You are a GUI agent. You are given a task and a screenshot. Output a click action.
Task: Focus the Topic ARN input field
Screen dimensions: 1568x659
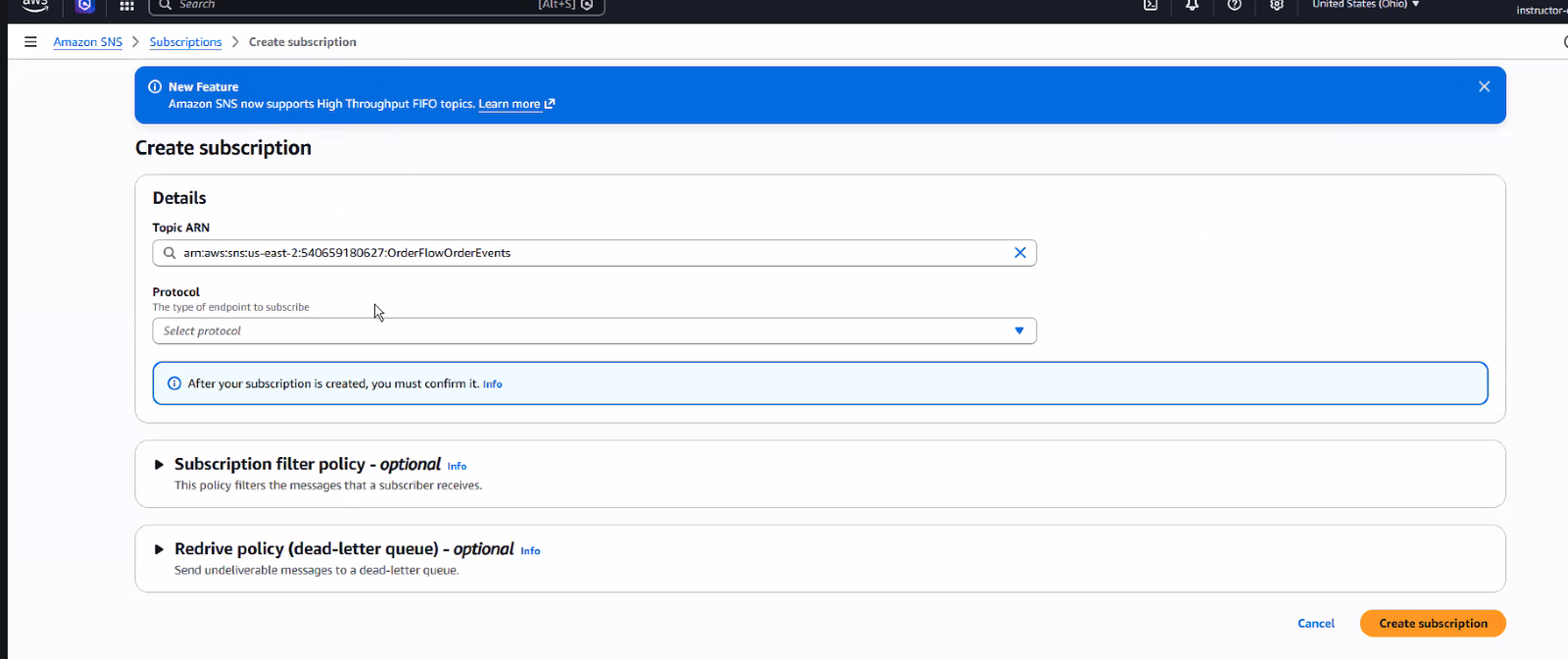point(594,253)
